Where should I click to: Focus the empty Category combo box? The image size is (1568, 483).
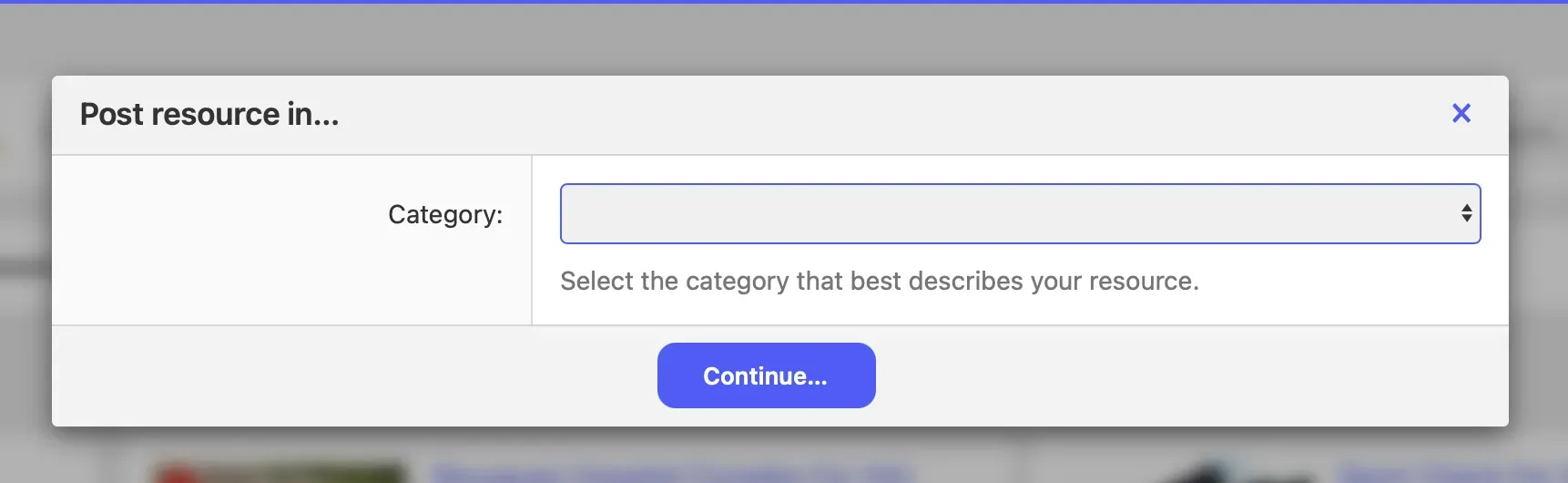(911, 214)
